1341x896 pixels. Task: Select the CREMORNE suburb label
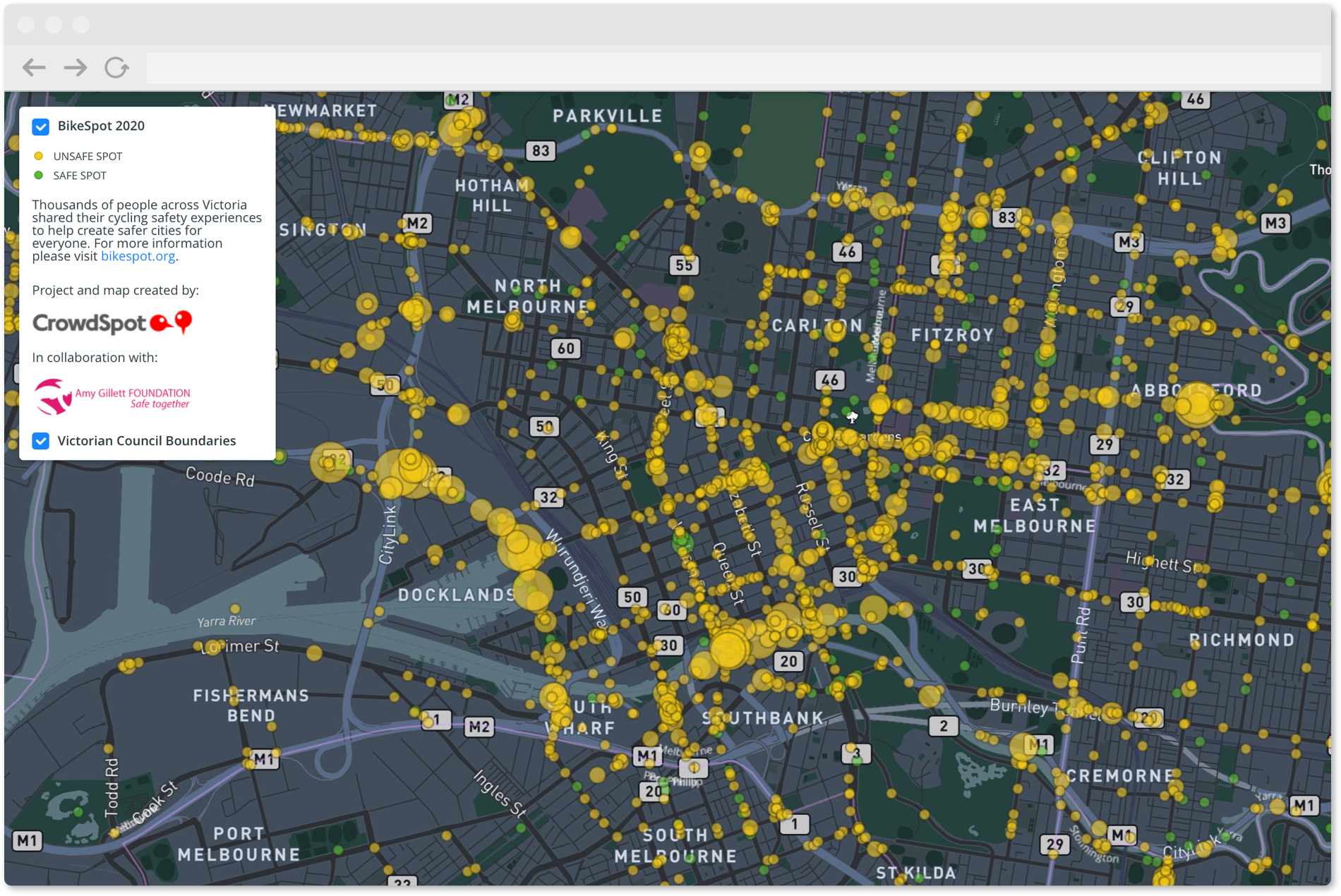point(1120,776)
